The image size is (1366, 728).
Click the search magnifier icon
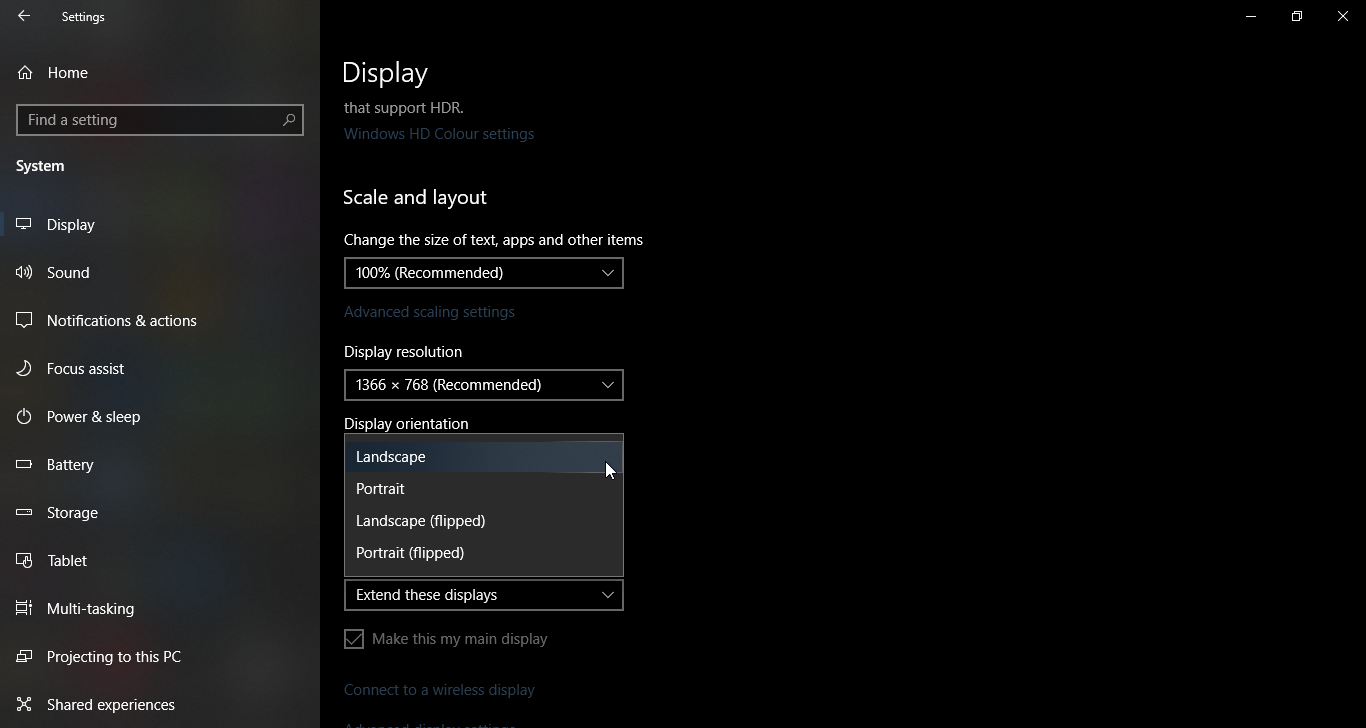point(289,120)
